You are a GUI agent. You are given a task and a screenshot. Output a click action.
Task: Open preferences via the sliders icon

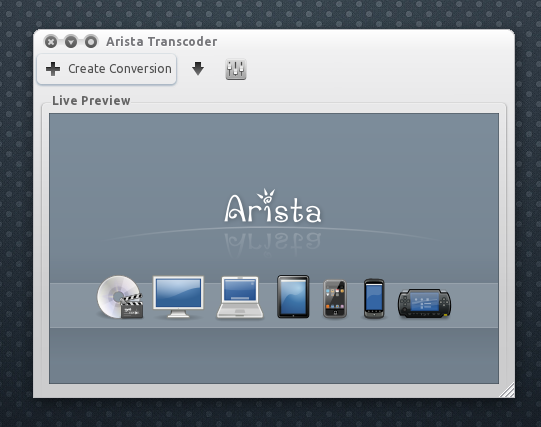click(236, 69)
